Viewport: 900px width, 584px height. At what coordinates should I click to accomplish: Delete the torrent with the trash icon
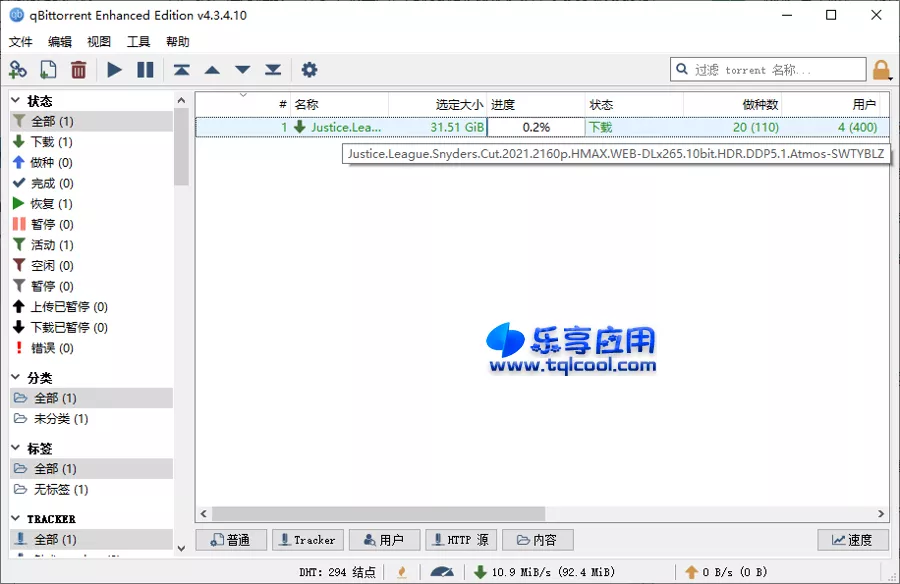[77, 69]
